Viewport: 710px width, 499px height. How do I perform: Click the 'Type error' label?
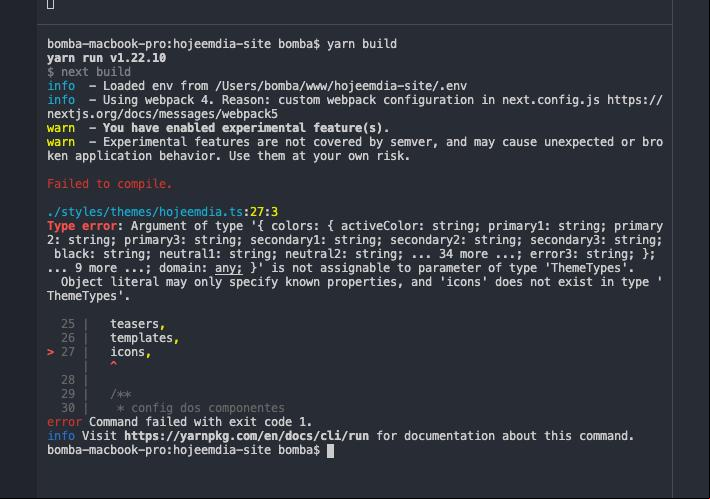[82, 226]
